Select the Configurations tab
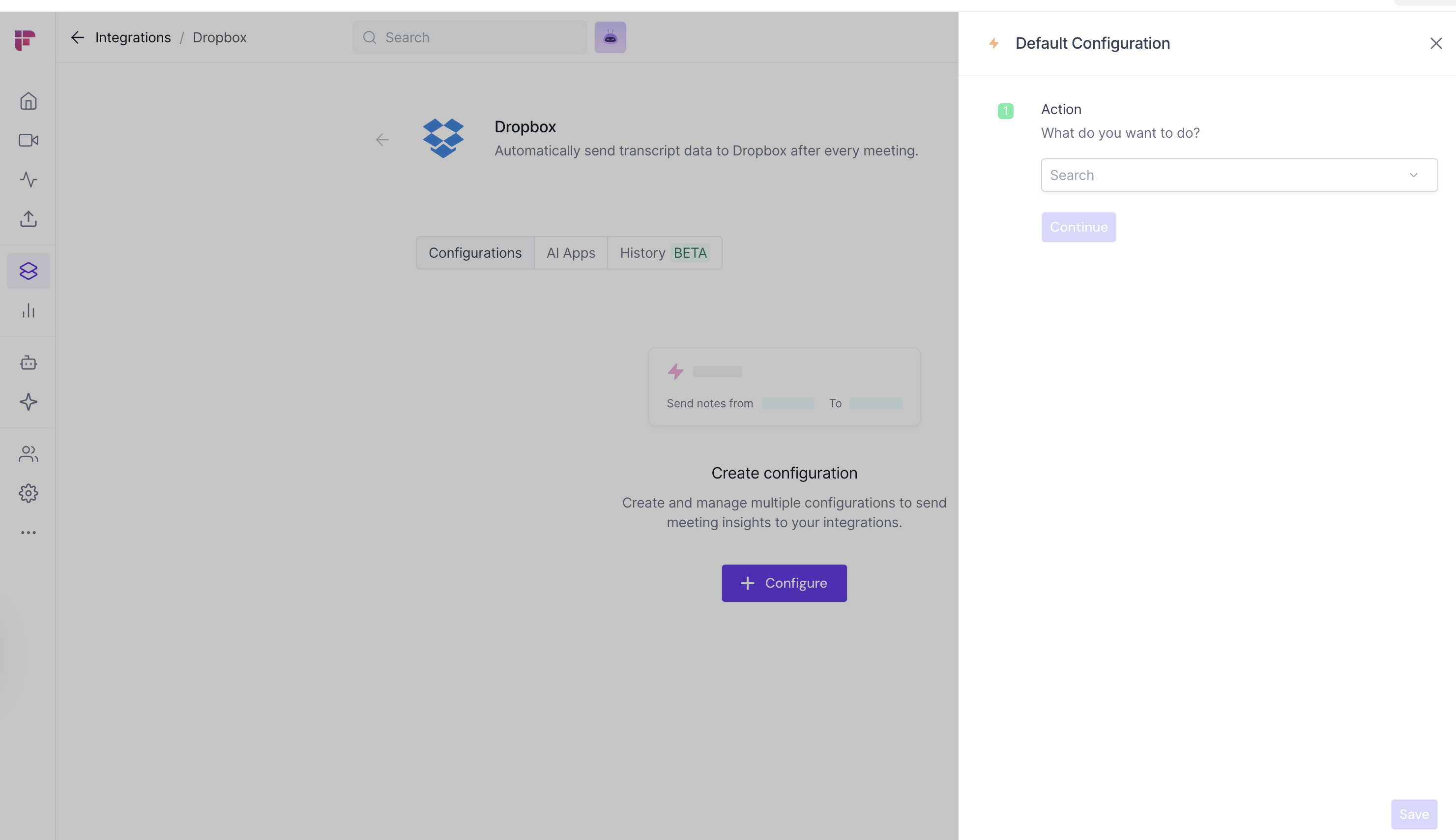 [x=474, y=253]
